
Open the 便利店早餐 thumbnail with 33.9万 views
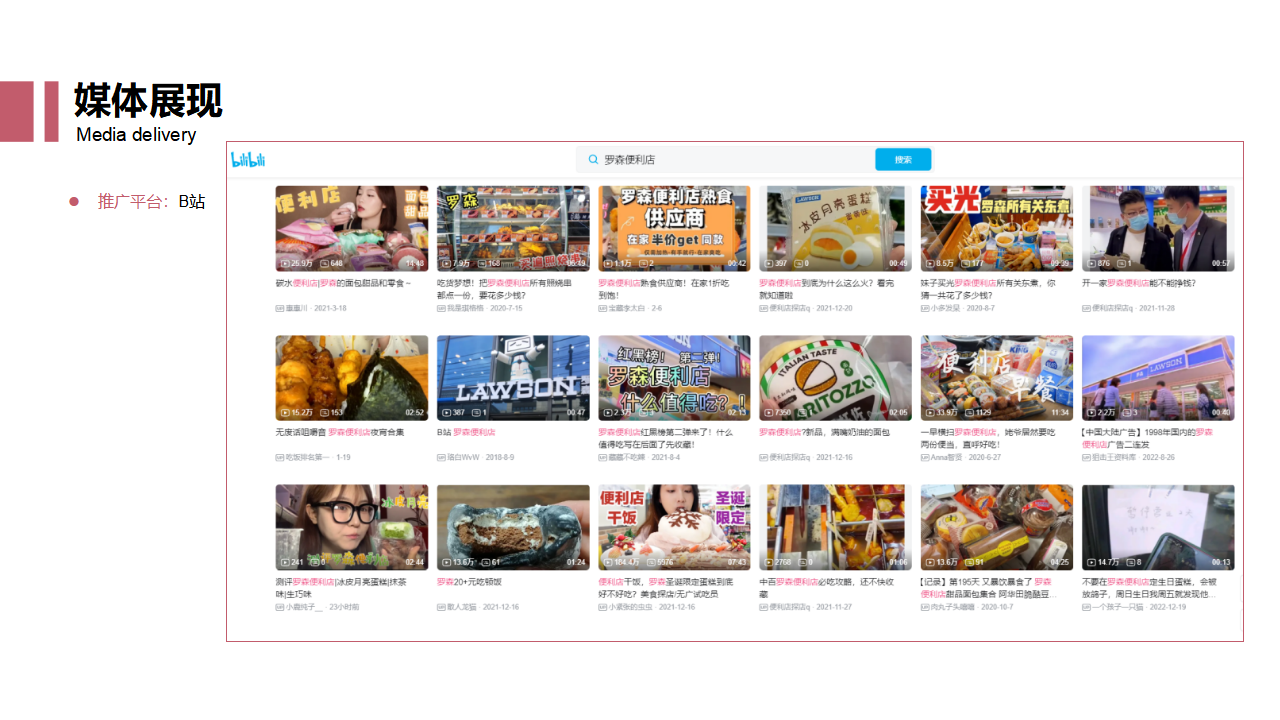997,378
